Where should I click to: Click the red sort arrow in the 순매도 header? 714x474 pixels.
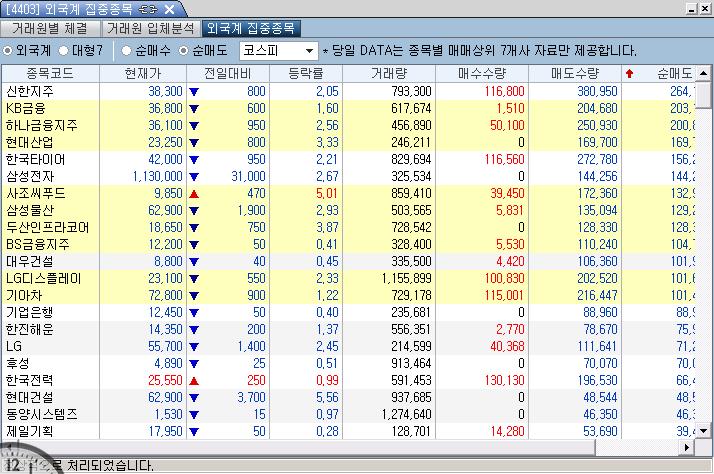[629, 73]
